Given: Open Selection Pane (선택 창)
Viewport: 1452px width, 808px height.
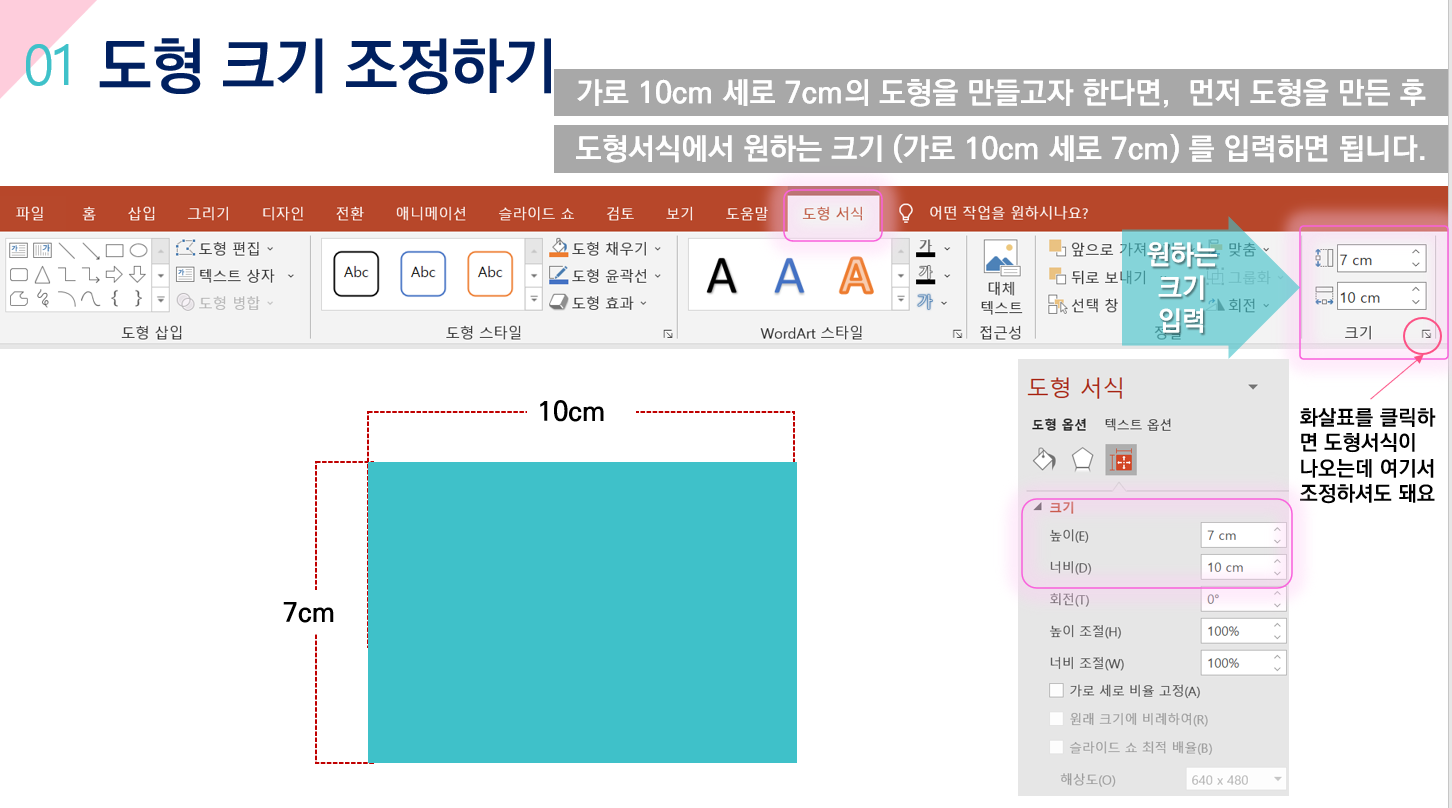Looking at the screenshot, I should coord(1083,305).
